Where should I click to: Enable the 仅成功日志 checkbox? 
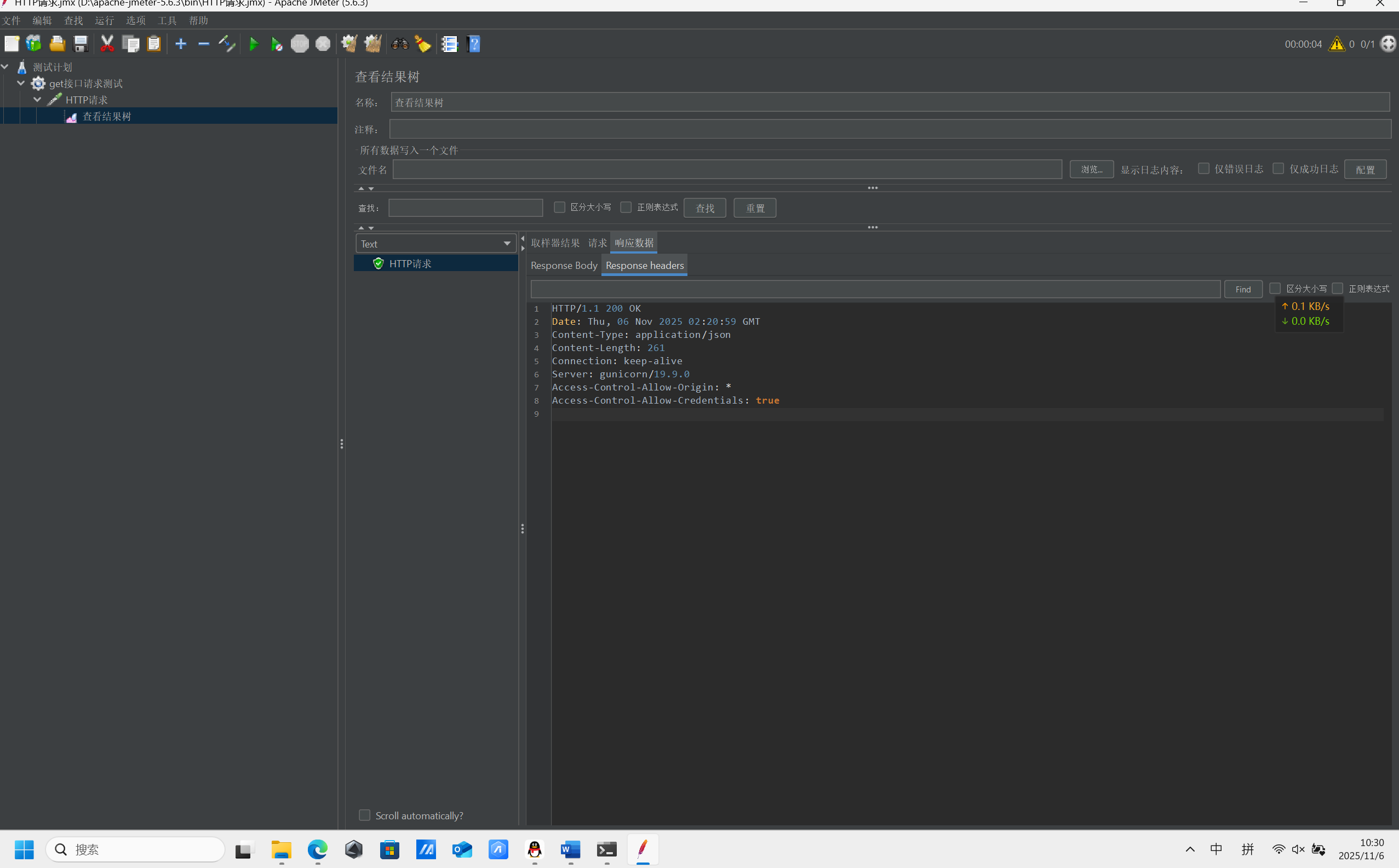point(1278,169)
